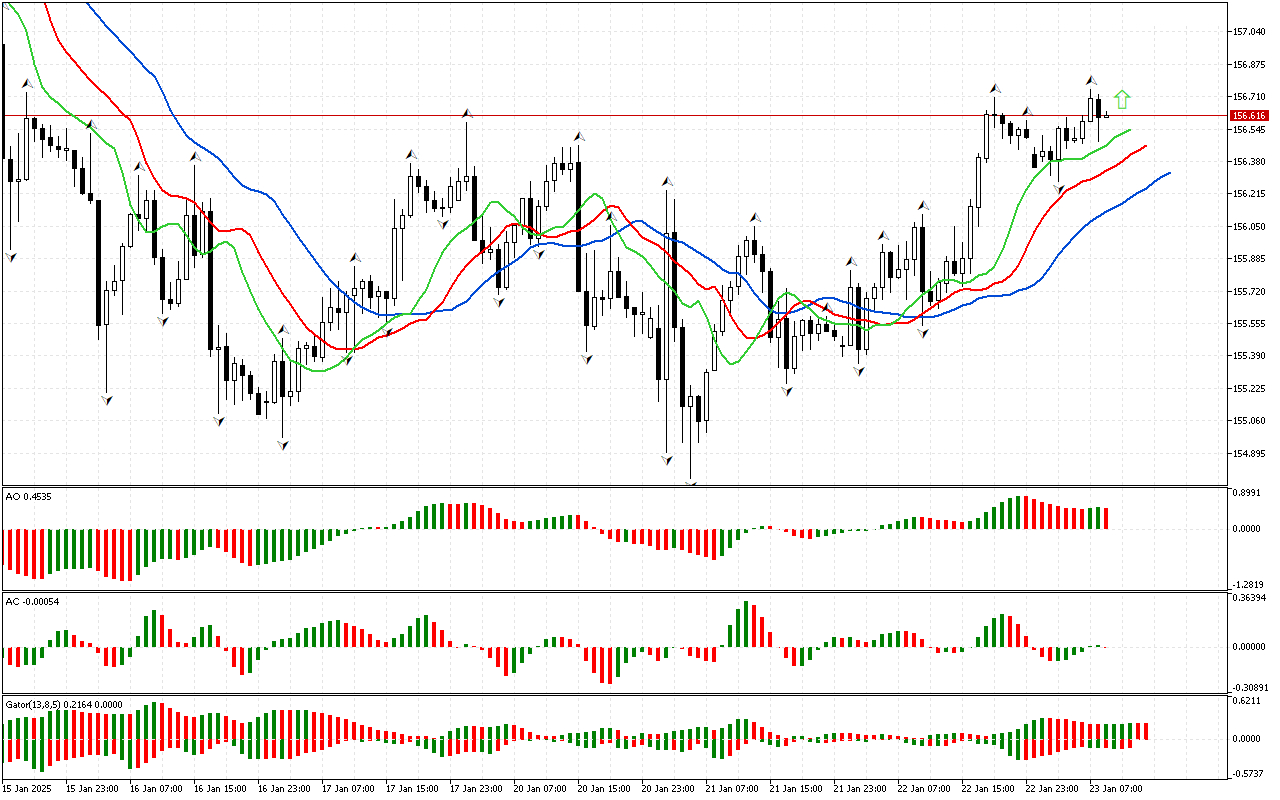The width and height of the screenshot is (1280, 800).
Task: Select the 20 Jan 15:00 time label
Action: click(606, 788)
